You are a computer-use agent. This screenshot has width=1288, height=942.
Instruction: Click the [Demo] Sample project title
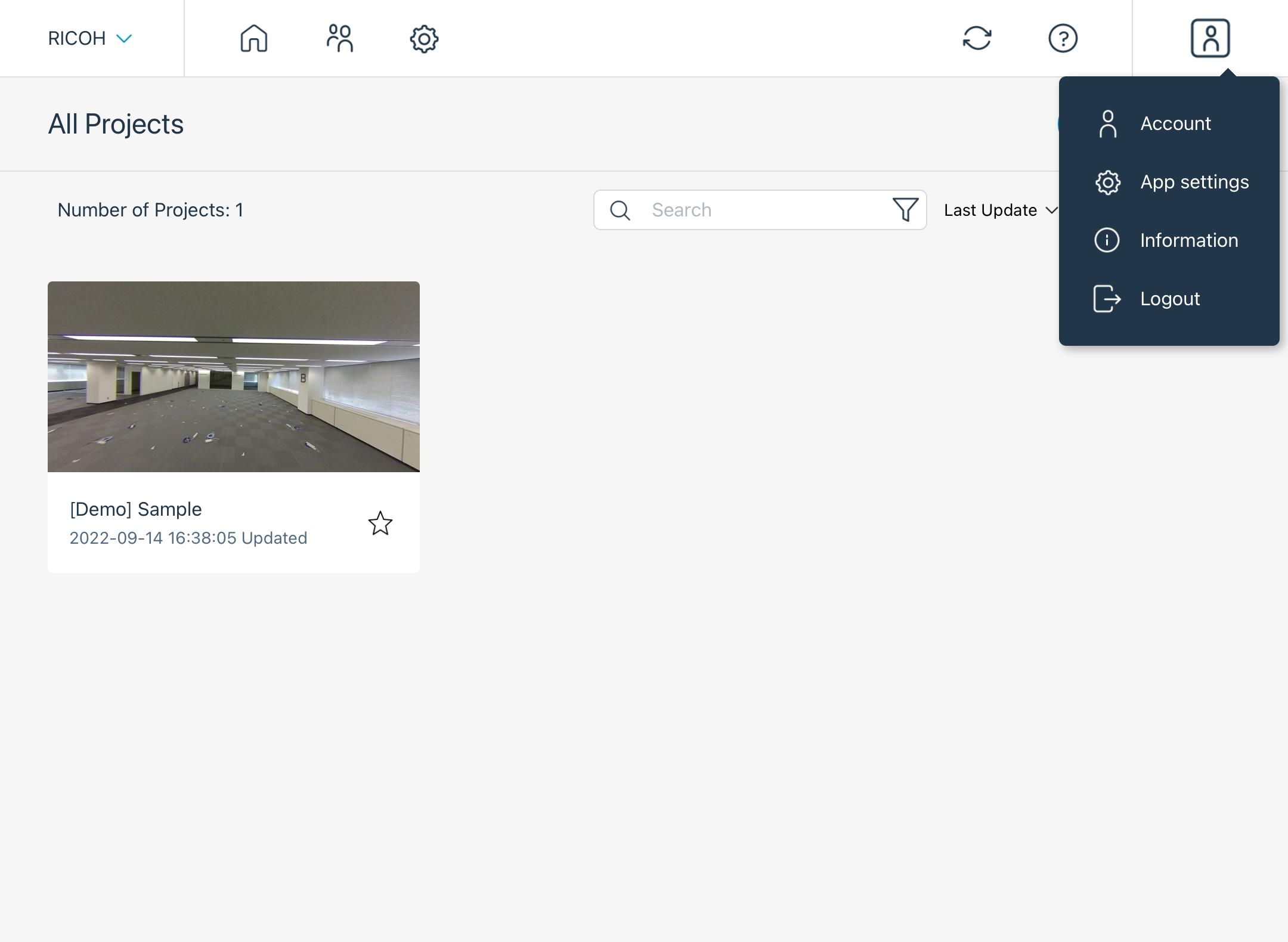(x=136, y=509)
